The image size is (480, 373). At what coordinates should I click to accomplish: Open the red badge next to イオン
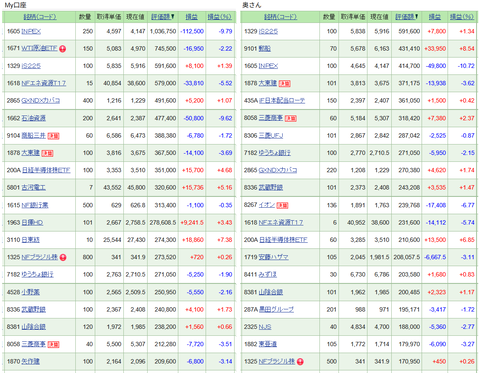pyautogui.click(x=282, y=205)
